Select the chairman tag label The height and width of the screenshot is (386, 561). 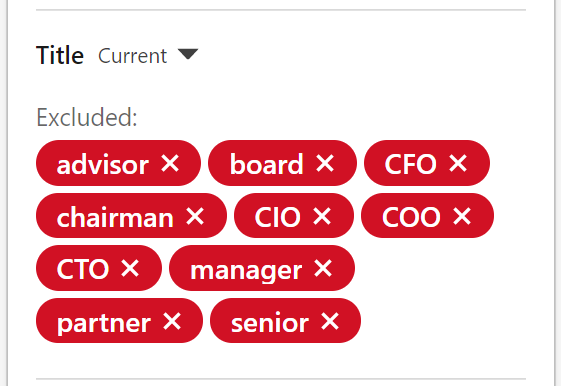115,217
